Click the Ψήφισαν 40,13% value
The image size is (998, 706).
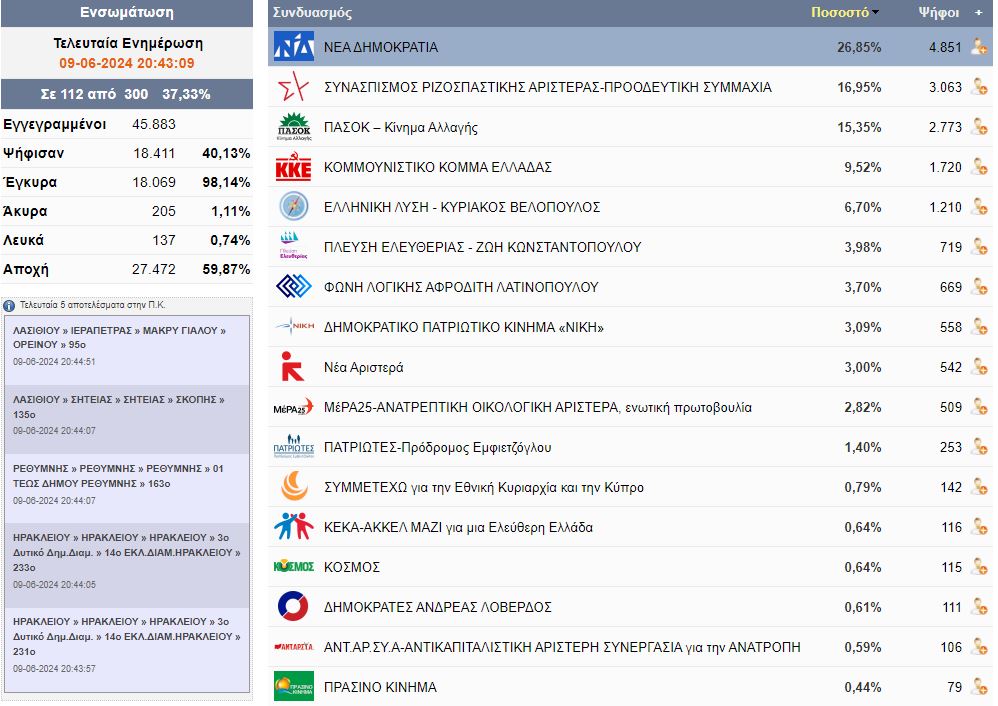pyautogui.click(x=226, y=153)
